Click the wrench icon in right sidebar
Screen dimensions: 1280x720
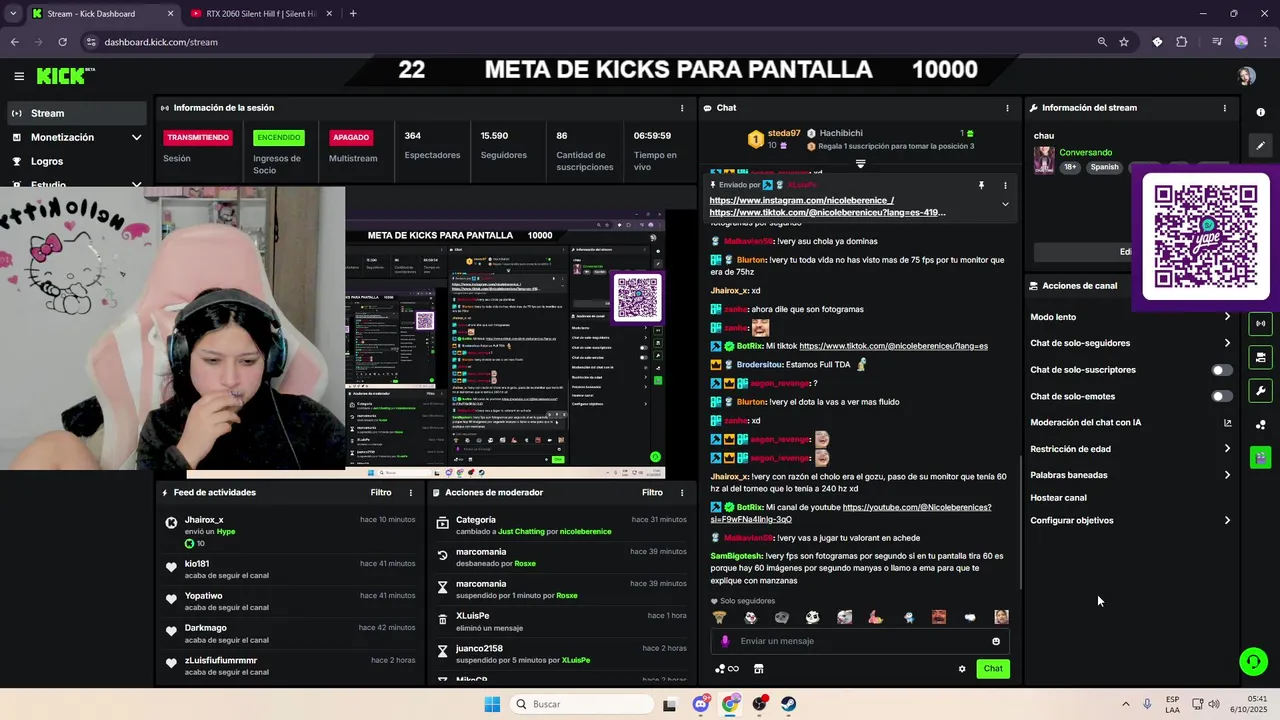(x=1260, y=391)
